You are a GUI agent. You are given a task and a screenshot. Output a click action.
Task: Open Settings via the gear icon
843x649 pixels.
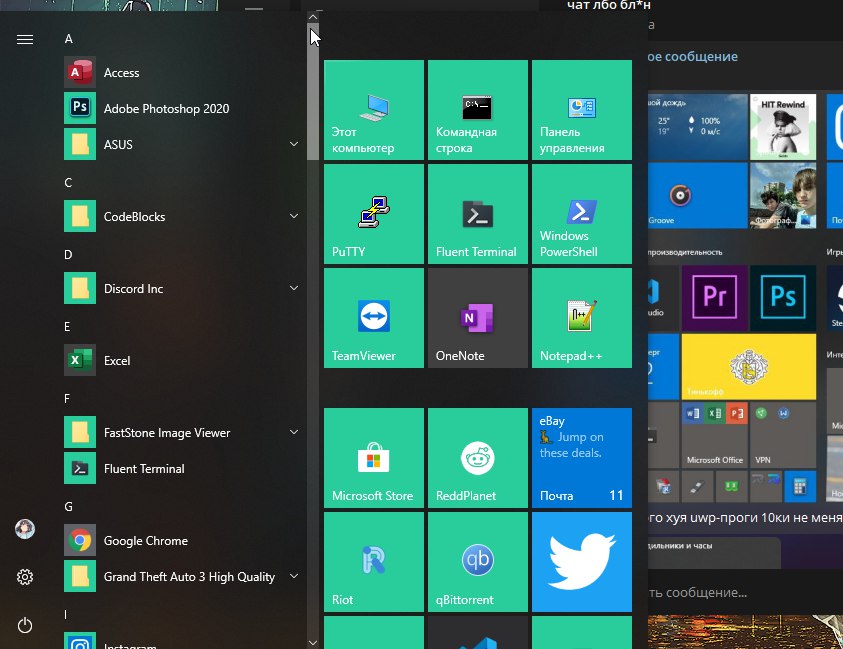25,577
